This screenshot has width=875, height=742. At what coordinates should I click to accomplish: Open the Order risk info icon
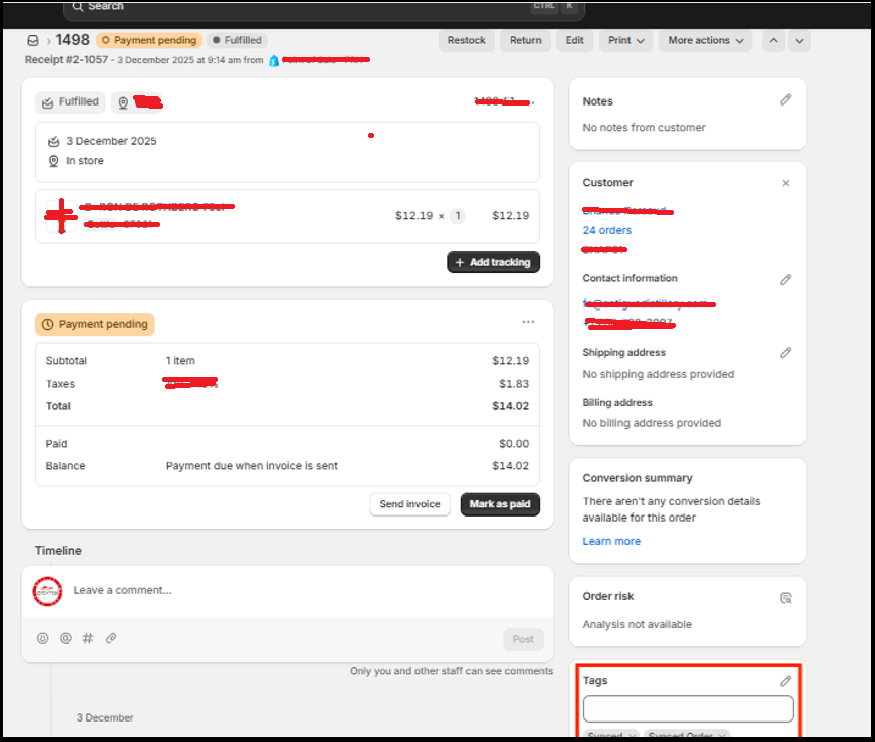[786, 597]
